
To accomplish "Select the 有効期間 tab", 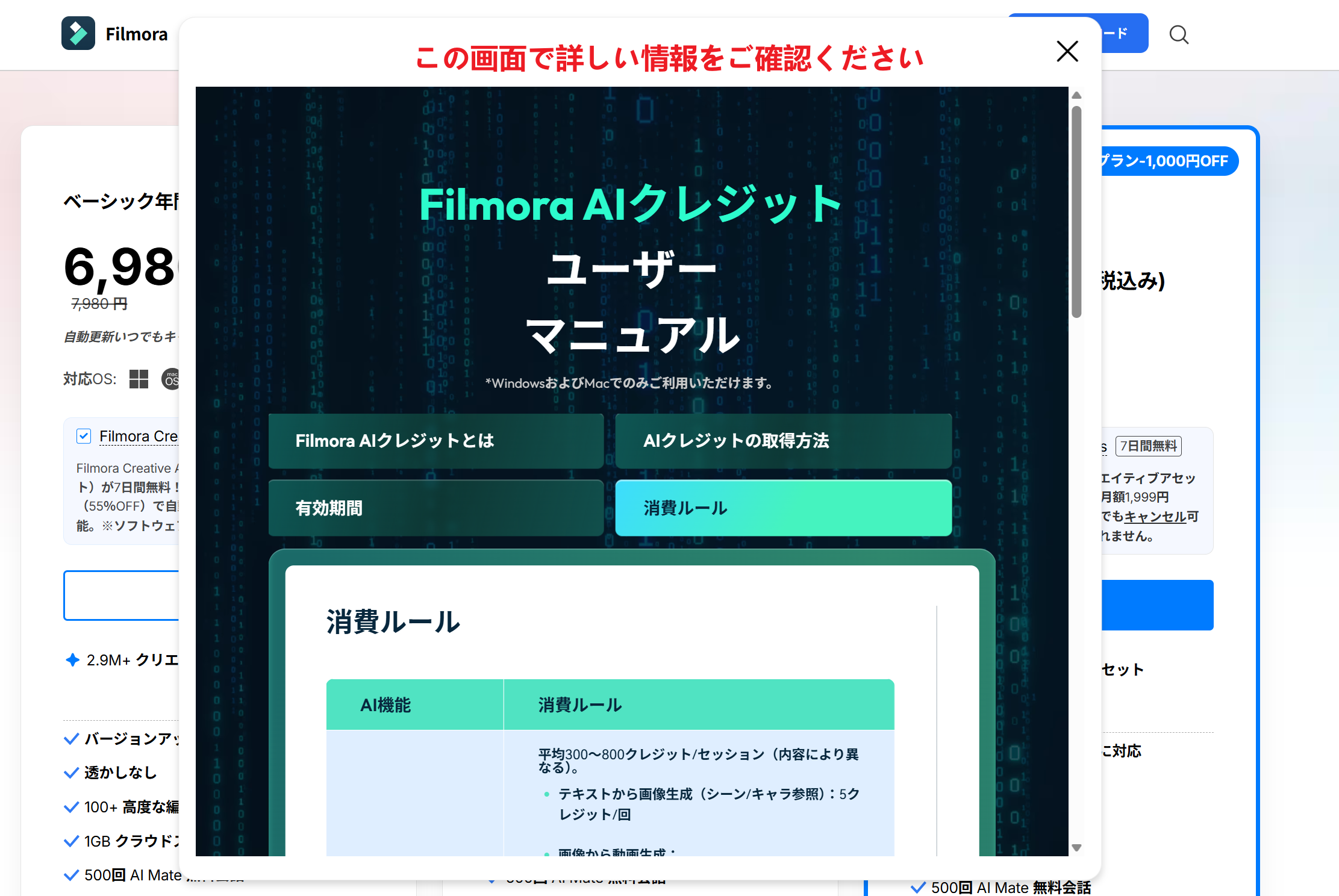I will [436, 508].
